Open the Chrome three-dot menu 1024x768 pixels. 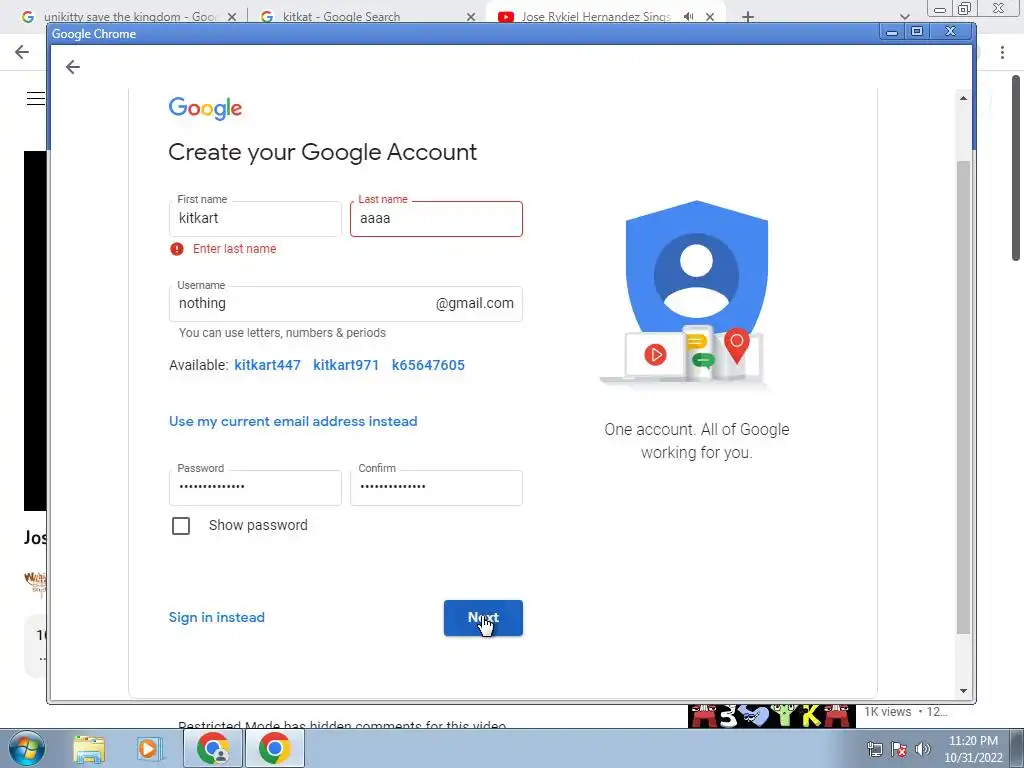[1002, 53]
